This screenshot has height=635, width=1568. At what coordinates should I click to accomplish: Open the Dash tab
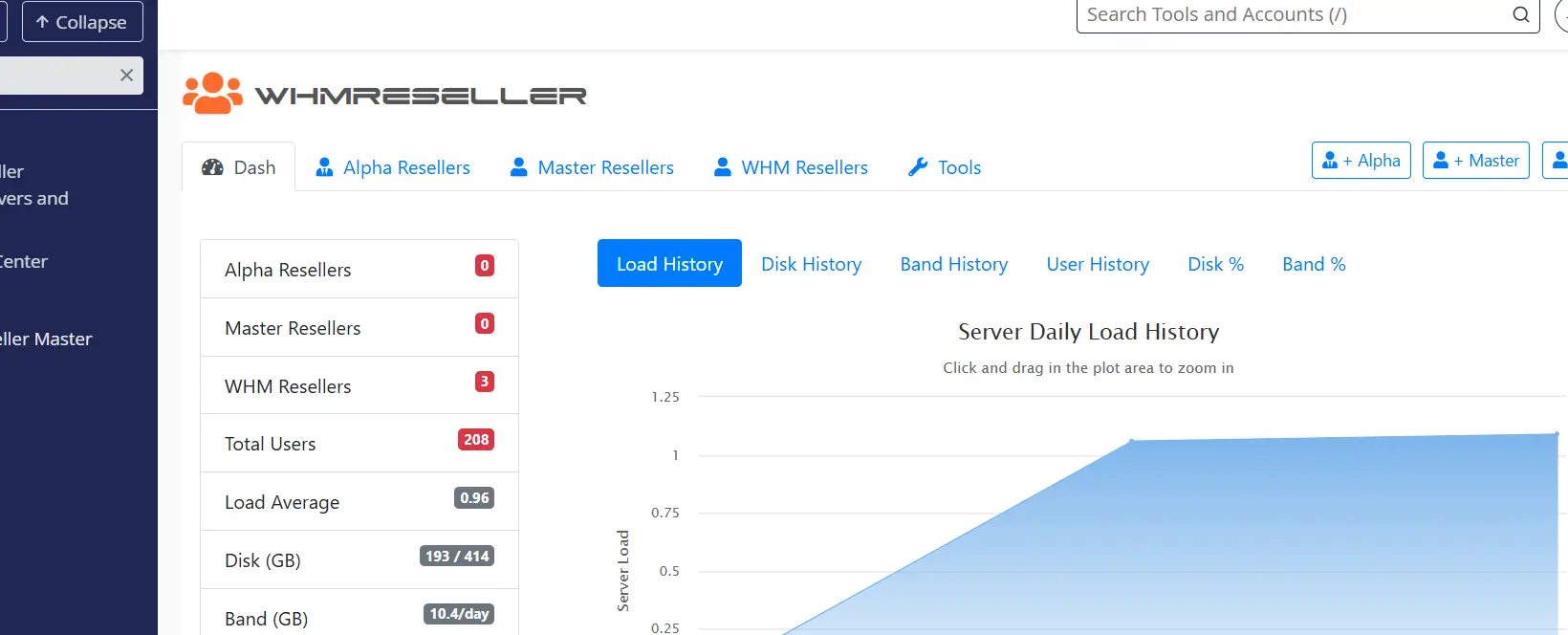pos(238,167)
